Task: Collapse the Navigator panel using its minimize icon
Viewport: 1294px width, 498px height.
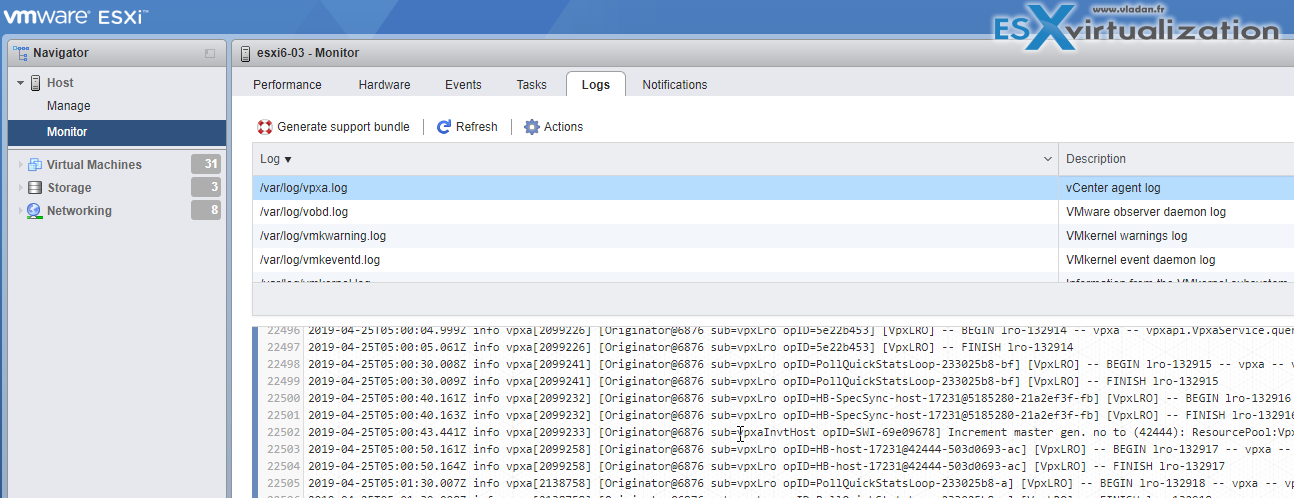Action: 210,53
